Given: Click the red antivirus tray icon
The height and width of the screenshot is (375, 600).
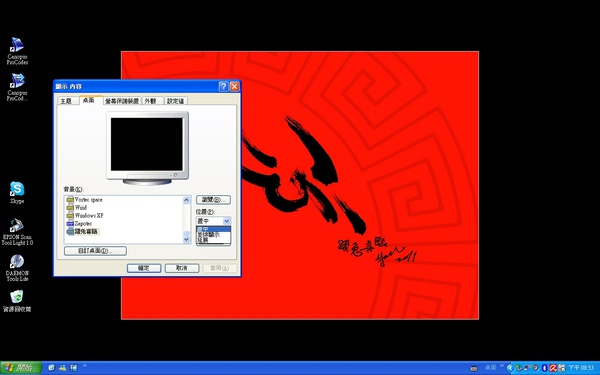Looking at the screenshot, I should (x=553, y=368).
